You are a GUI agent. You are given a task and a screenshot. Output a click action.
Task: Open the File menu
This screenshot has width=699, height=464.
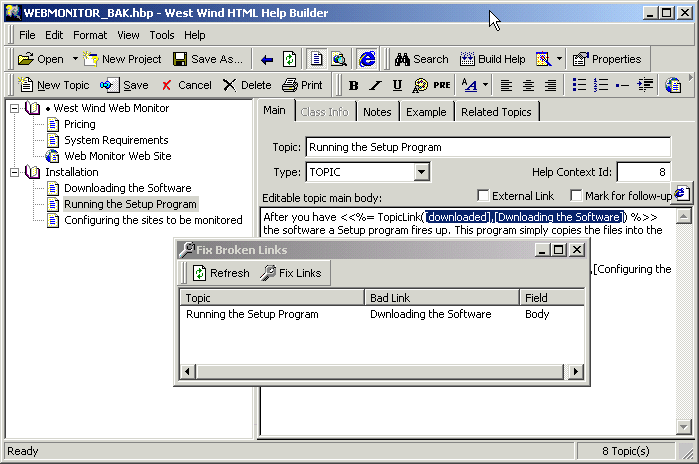[27, 35]
